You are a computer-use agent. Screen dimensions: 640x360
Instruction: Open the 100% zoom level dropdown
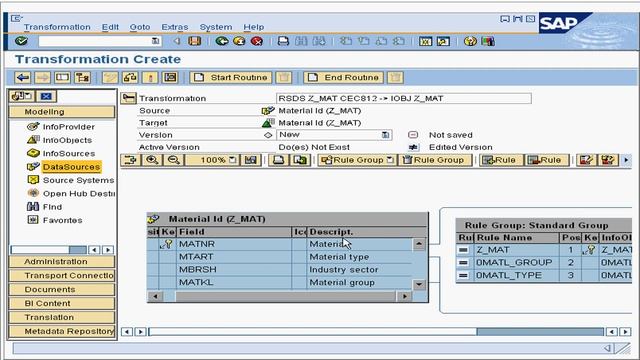(x=233, y=160)
